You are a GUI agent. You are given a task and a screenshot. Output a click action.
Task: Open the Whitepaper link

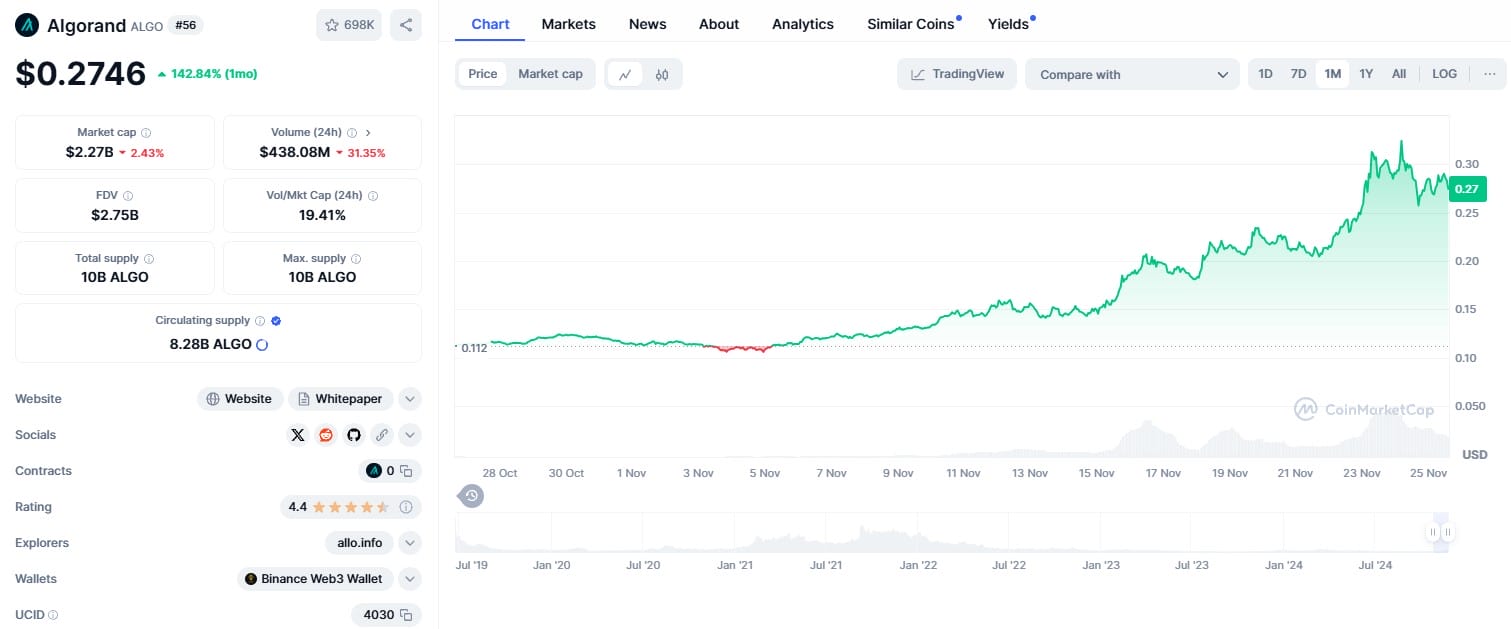[340, 399]
